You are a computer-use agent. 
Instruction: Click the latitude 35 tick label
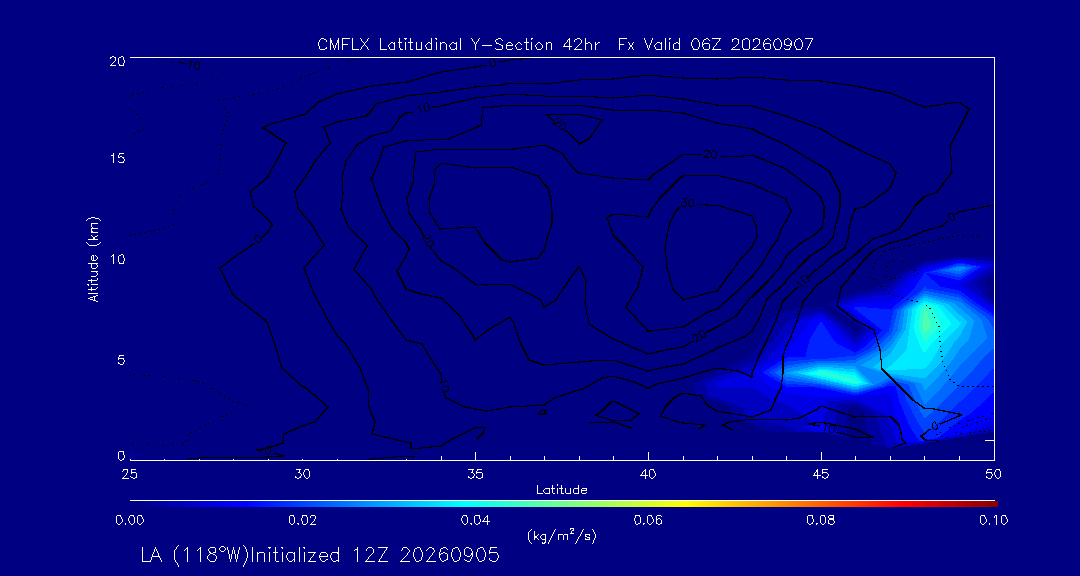(475, 473)
